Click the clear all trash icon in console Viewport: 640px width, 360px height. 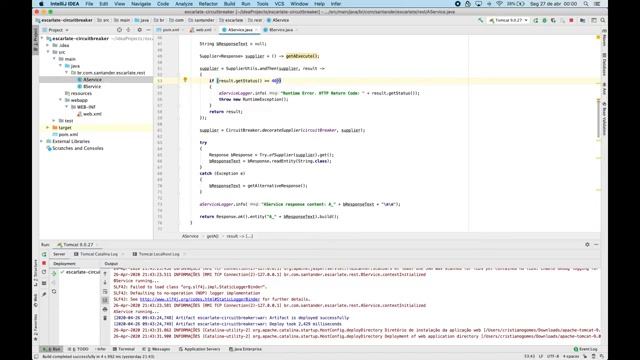tap(105, 318)
